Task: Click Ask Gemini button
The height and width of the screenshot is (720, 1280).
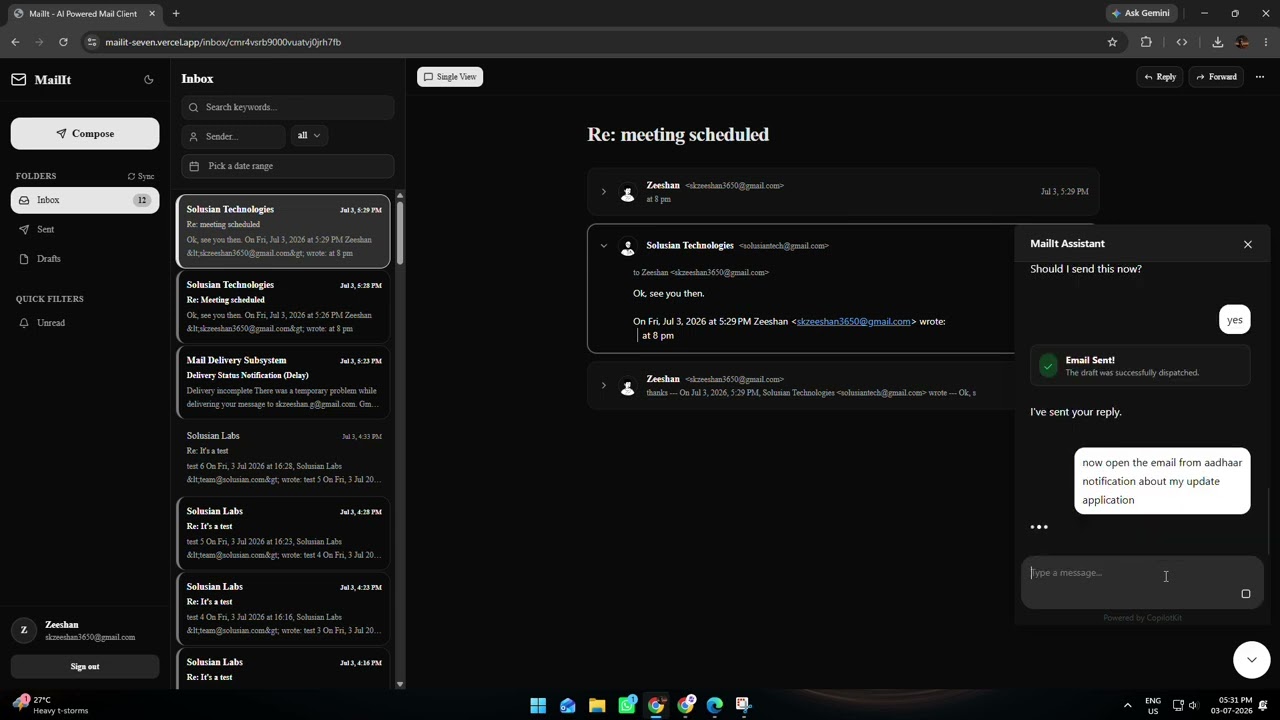Action: click(1140, 13)
